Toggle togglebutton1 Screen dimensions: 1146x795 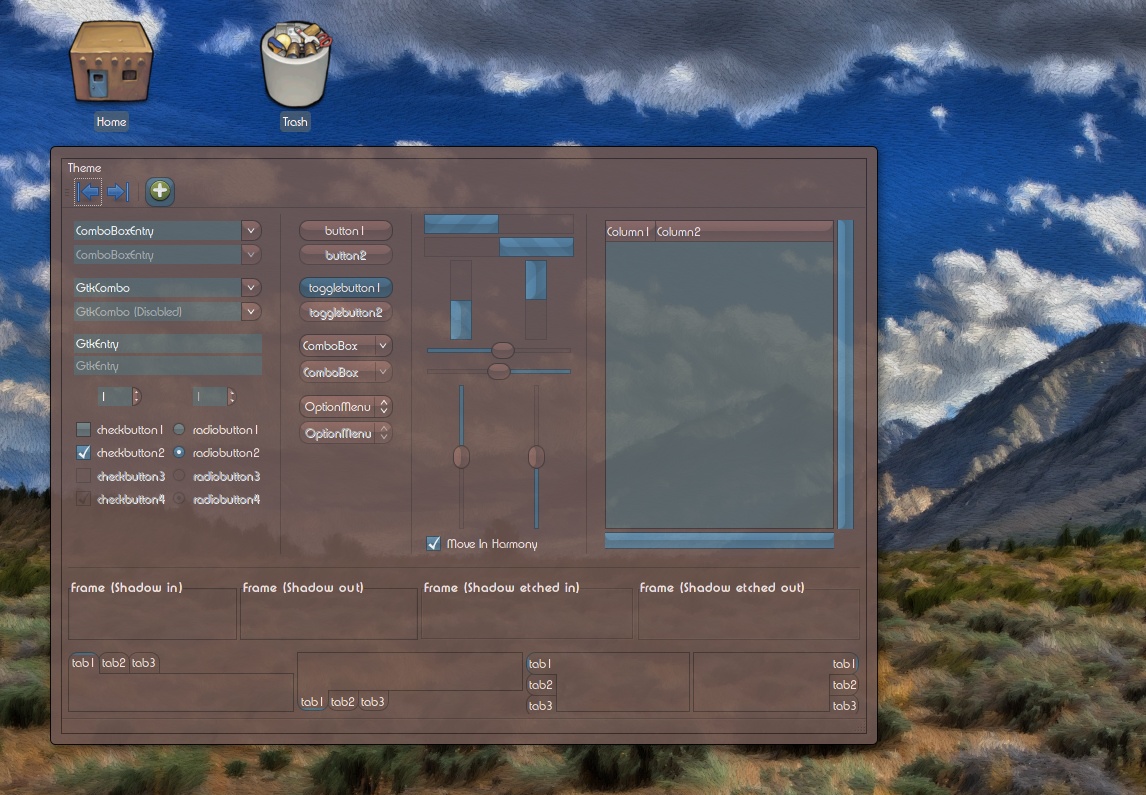[345, 288]
